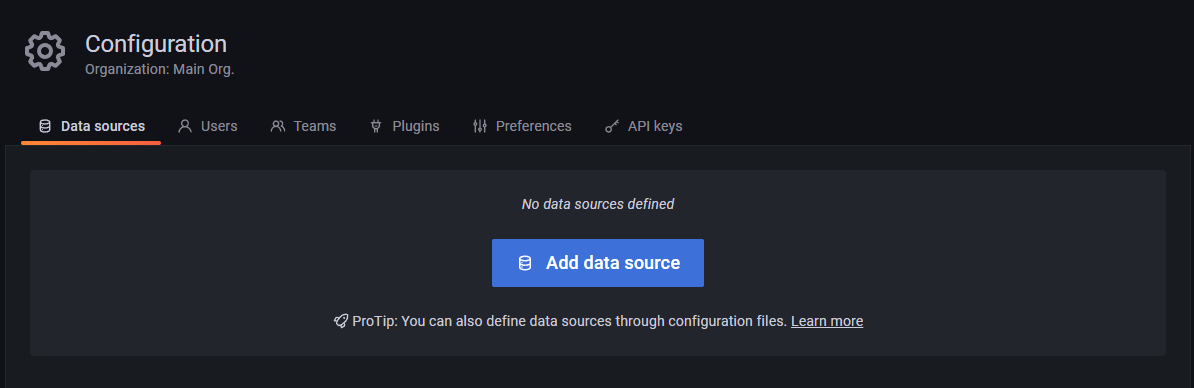Click the key icon on API keys tab
Screen dimensions: 1194x388
click(x=612, y=126)
